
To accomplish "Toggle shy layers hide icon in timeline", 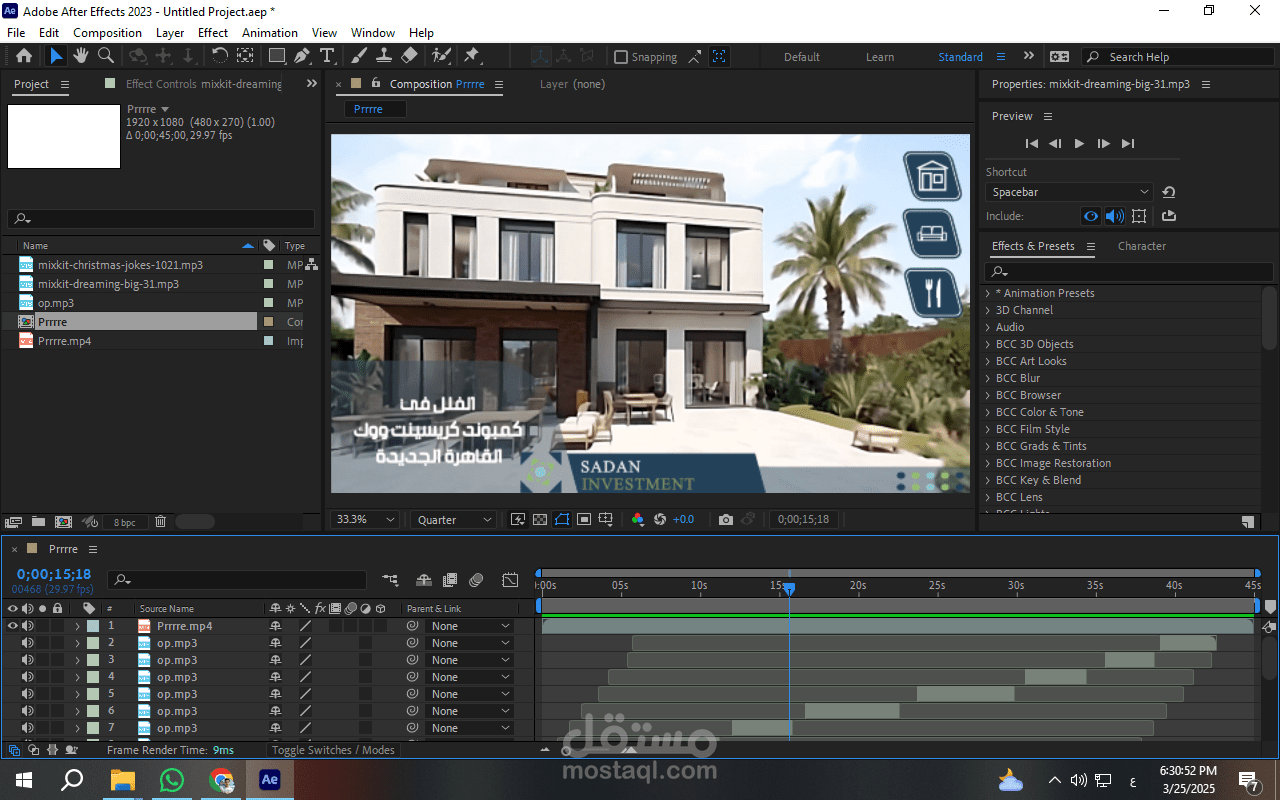I will tap(424, 580).
